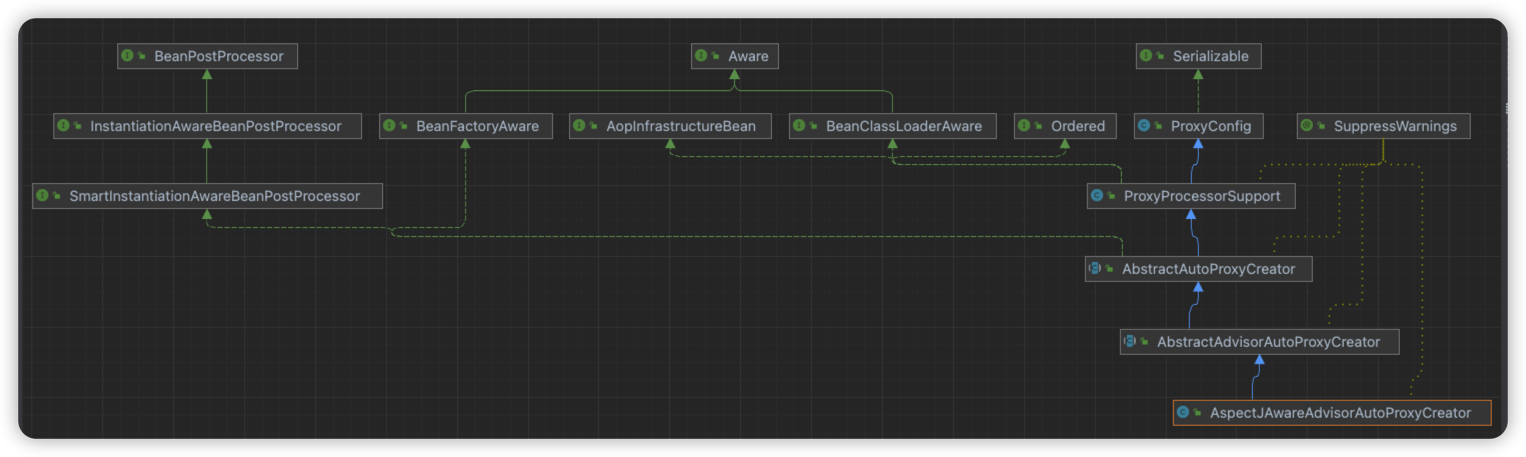The image size is (1526, 457).
Task: Select the AopInfrastructureBean node
Action: [x=670, y=127]
